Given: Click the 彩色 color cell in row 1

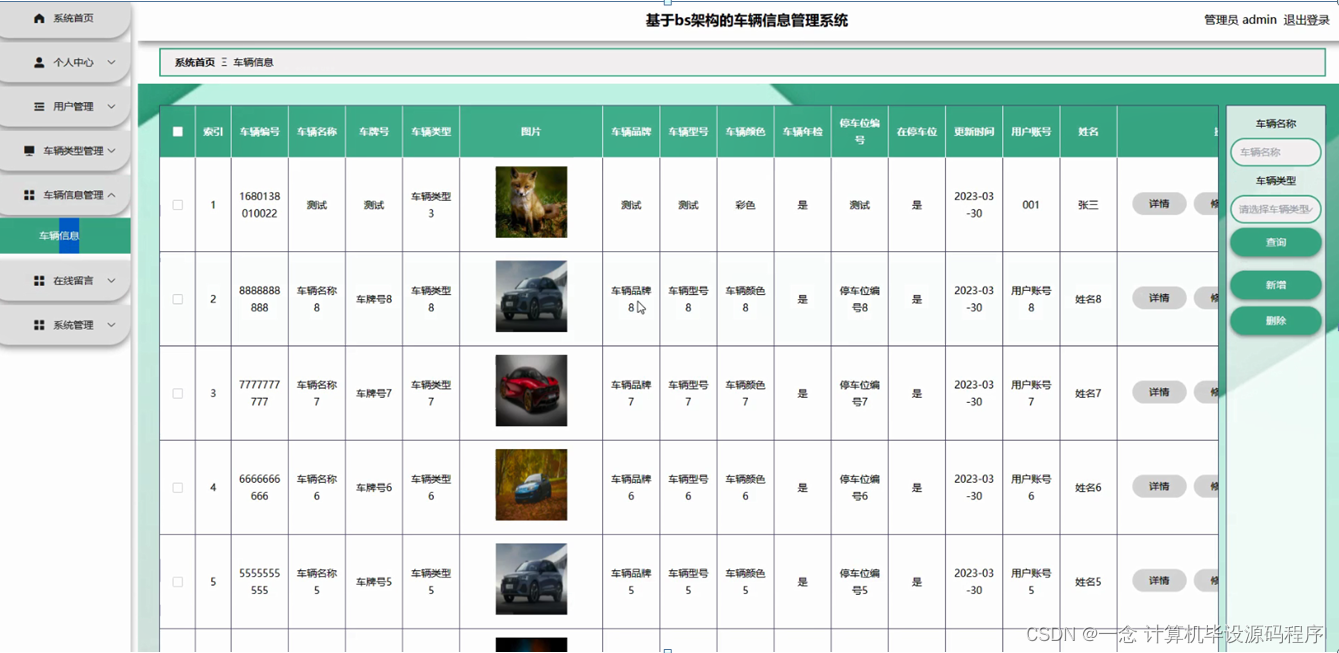Looking at the screenshot, I should pyautogui.click(x=745, y=205).
